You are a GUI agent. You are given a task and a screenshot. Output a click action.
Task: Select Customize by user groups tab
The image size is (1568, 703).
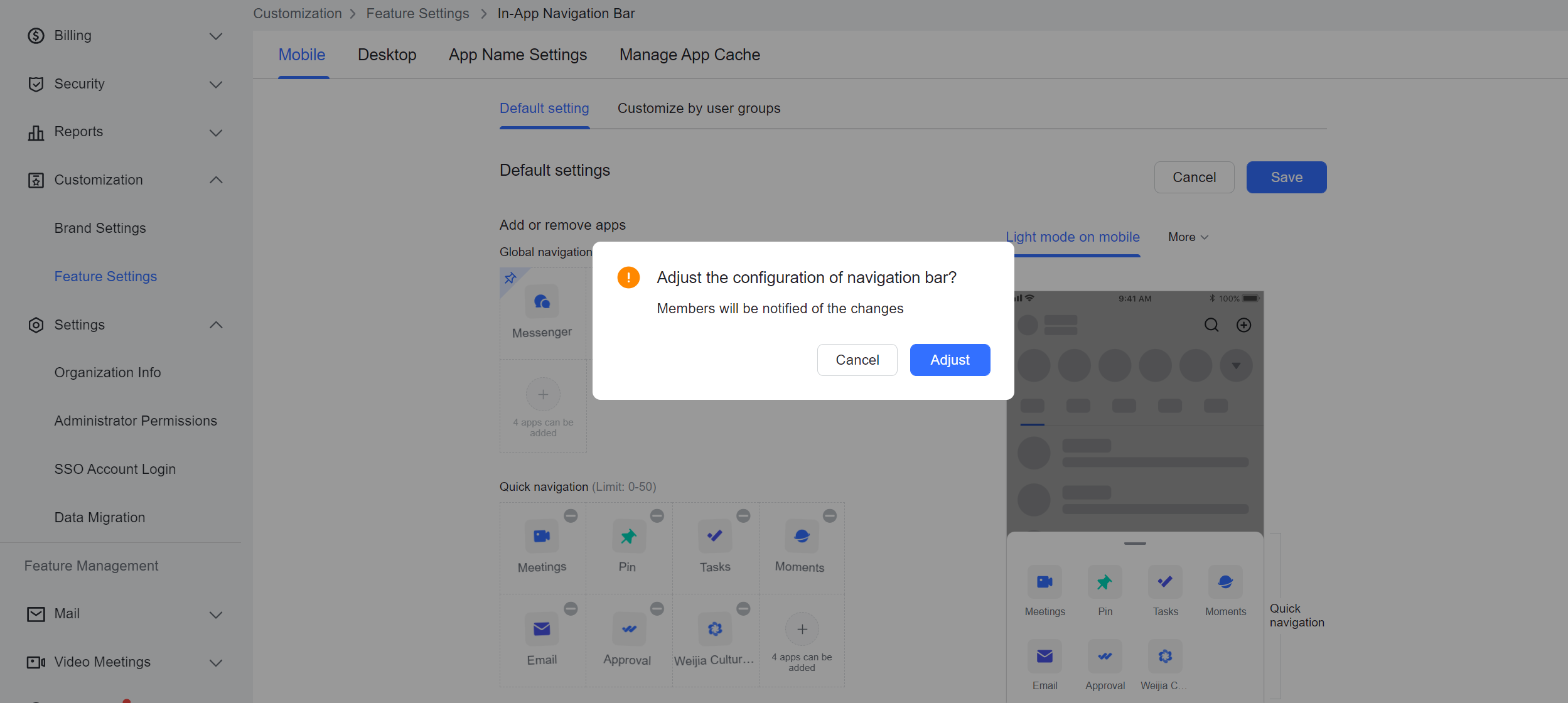pos(699,108)
